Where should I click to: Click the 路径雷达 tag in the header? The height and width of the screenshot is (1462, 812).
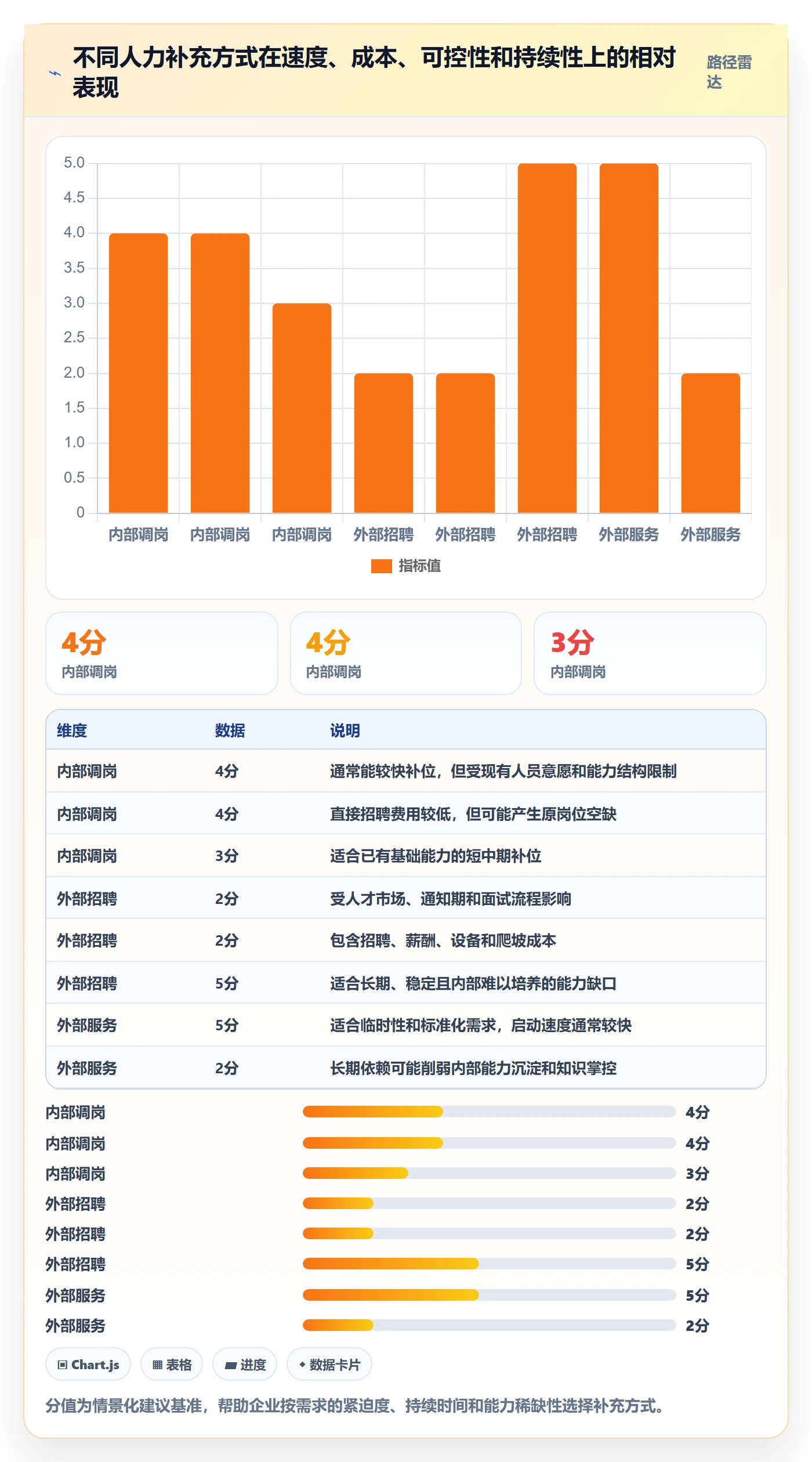729,72
